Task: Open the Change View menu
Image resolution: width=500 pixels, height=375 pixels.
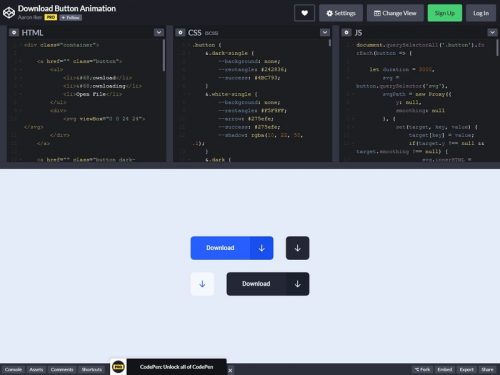Action: [395, 13]
